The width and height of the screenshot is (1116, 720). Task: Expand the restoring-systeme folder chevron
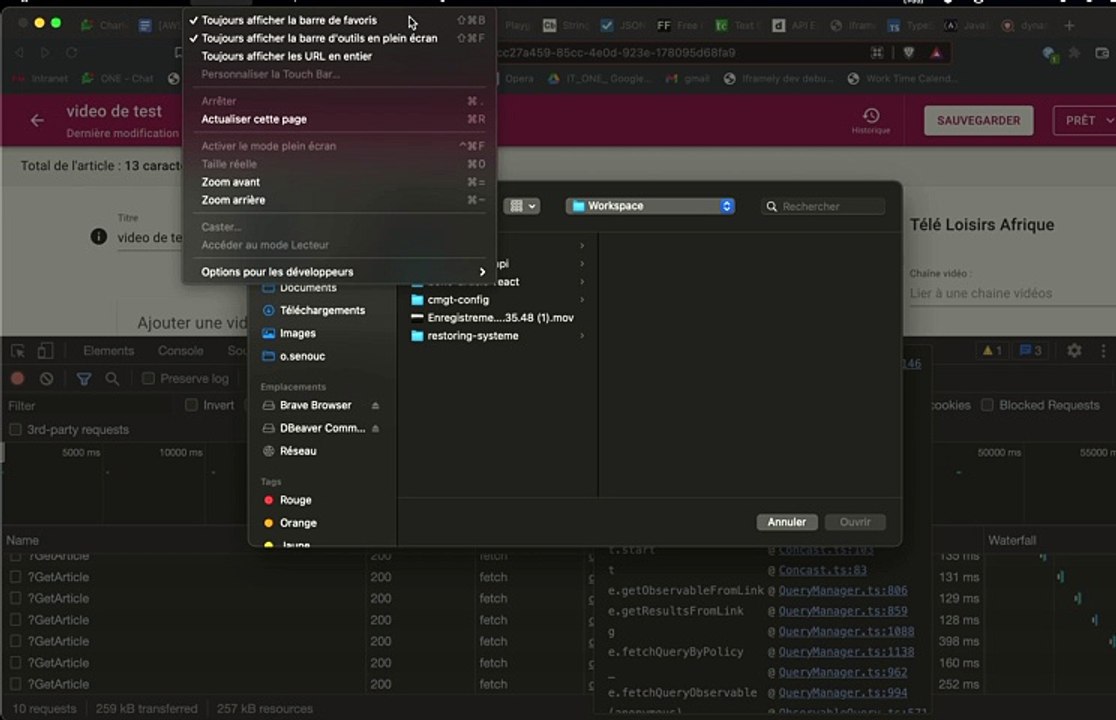[582, 336]
